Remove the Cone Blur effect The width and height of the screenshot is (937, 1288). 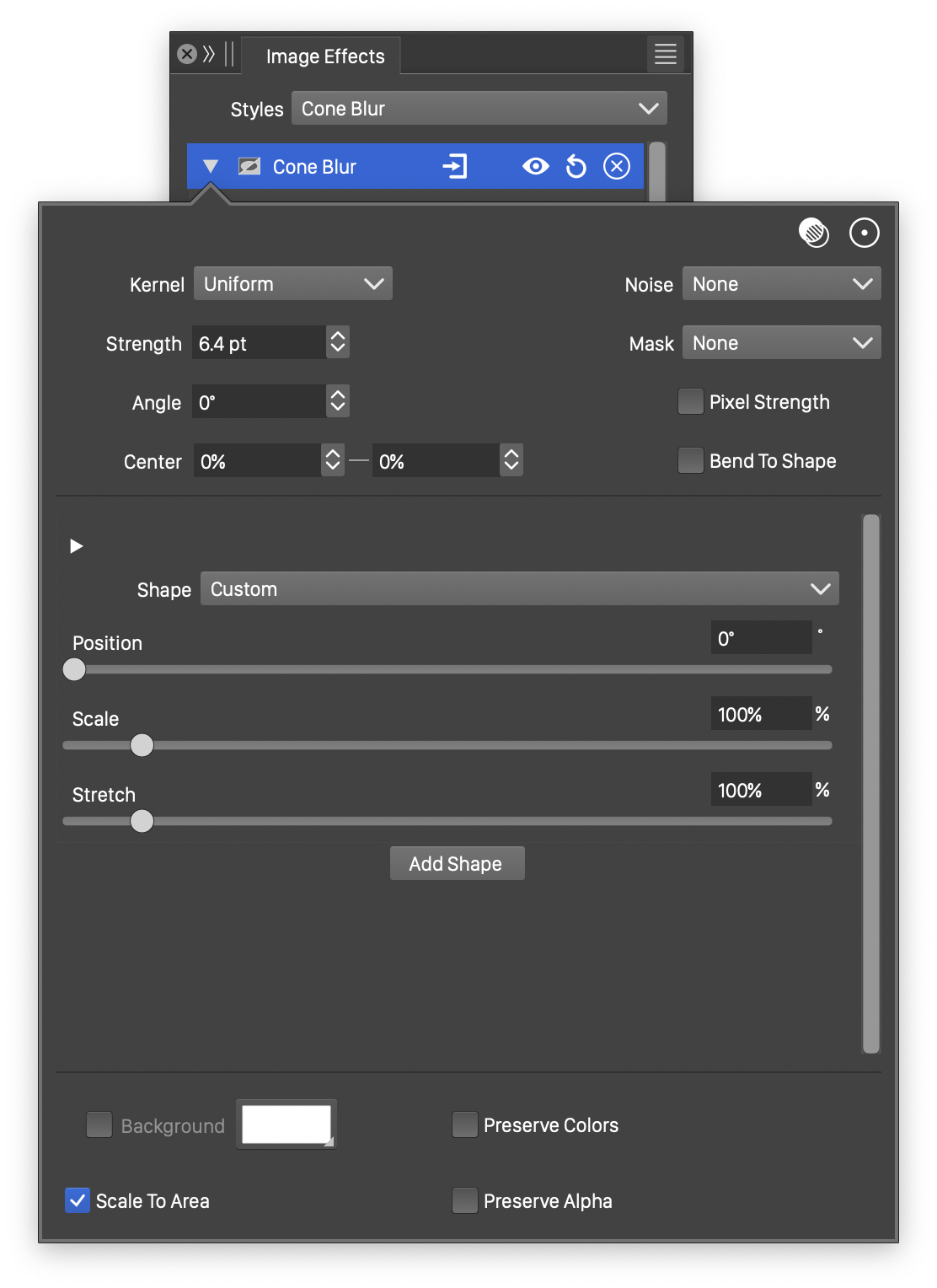(x=617, y=166)
